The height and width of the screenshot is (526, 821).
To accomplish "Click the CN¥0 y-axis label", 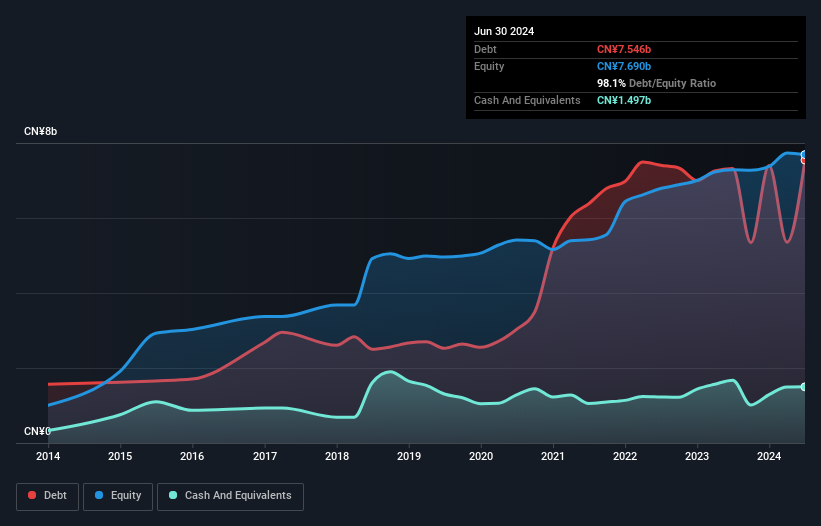I will click(x=37, y=431).
